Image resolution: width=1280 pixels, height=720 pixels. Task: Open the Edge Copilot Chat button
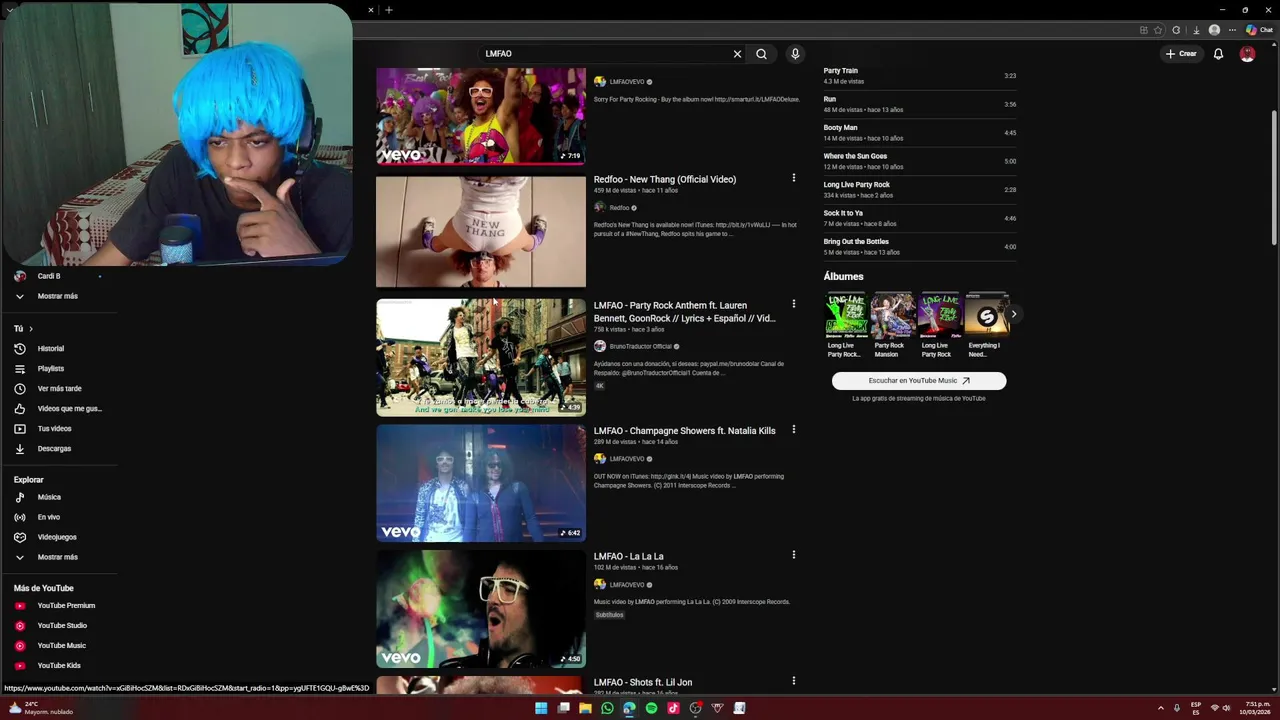pos(1259,30)
